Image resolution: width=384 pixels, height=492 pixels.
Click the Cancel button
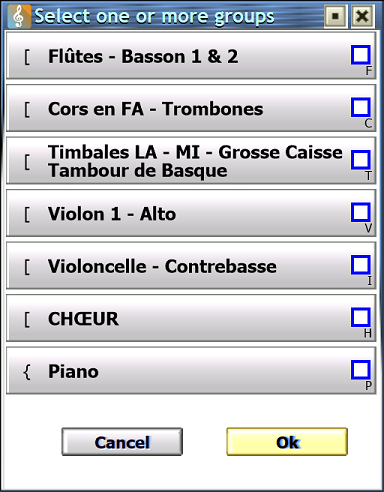pos(122,442)
